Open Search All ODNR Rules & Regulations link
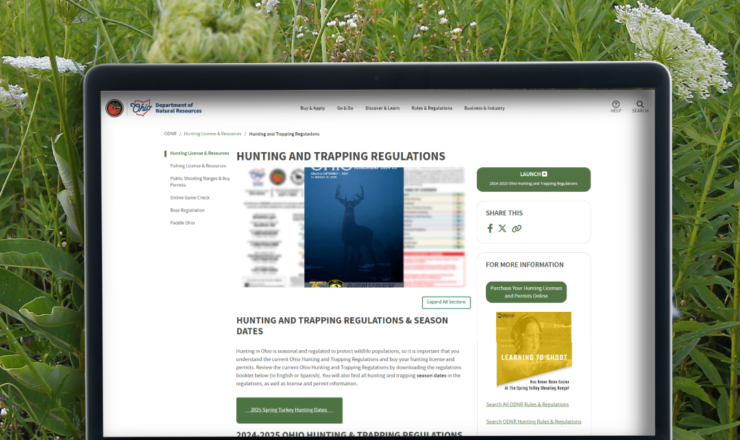Viewport: 740px width, 440px height. pyautogui.click(x=527, y=405)
